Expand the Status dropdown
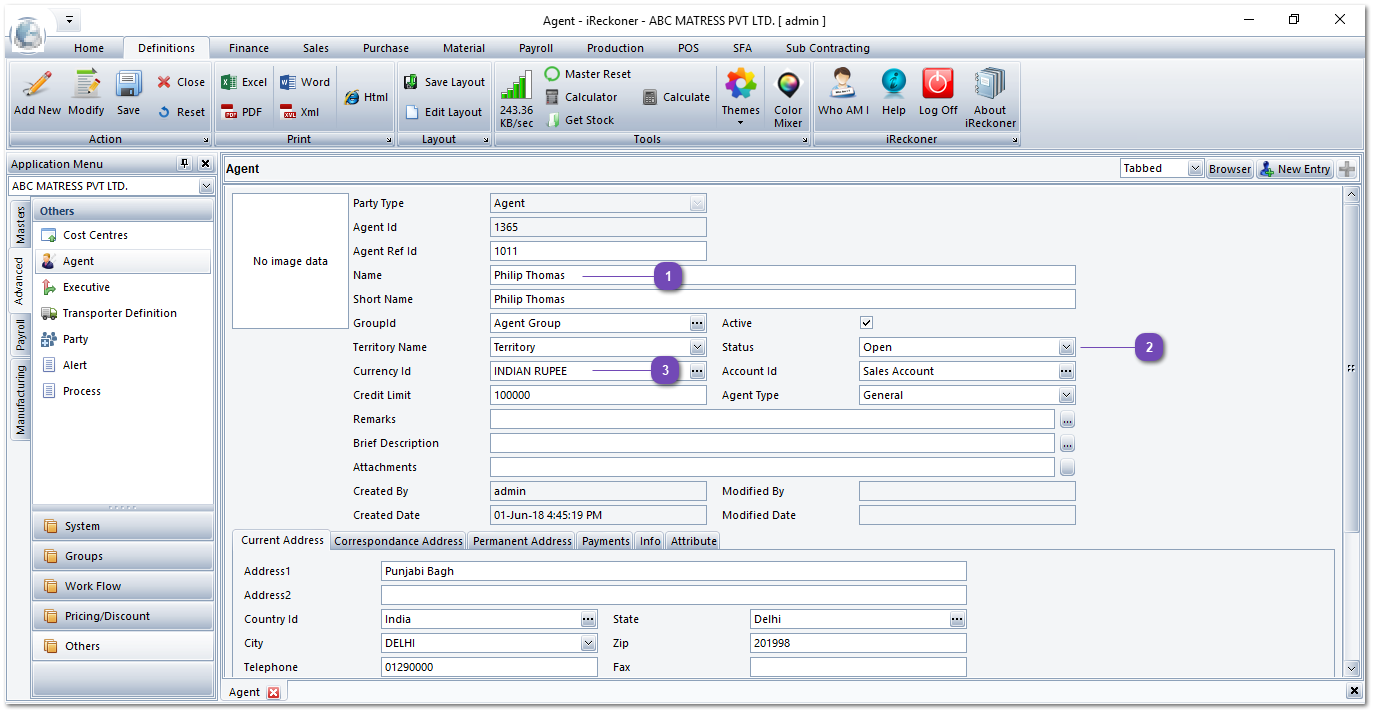This screenshot has width=1374, height=713. click(x=1067, y=347)
